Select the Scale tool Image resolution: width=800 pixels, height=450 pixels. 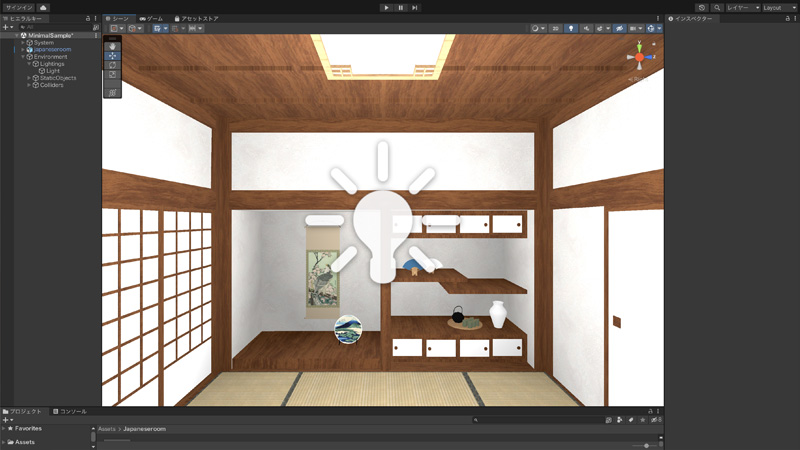(112, 74)
